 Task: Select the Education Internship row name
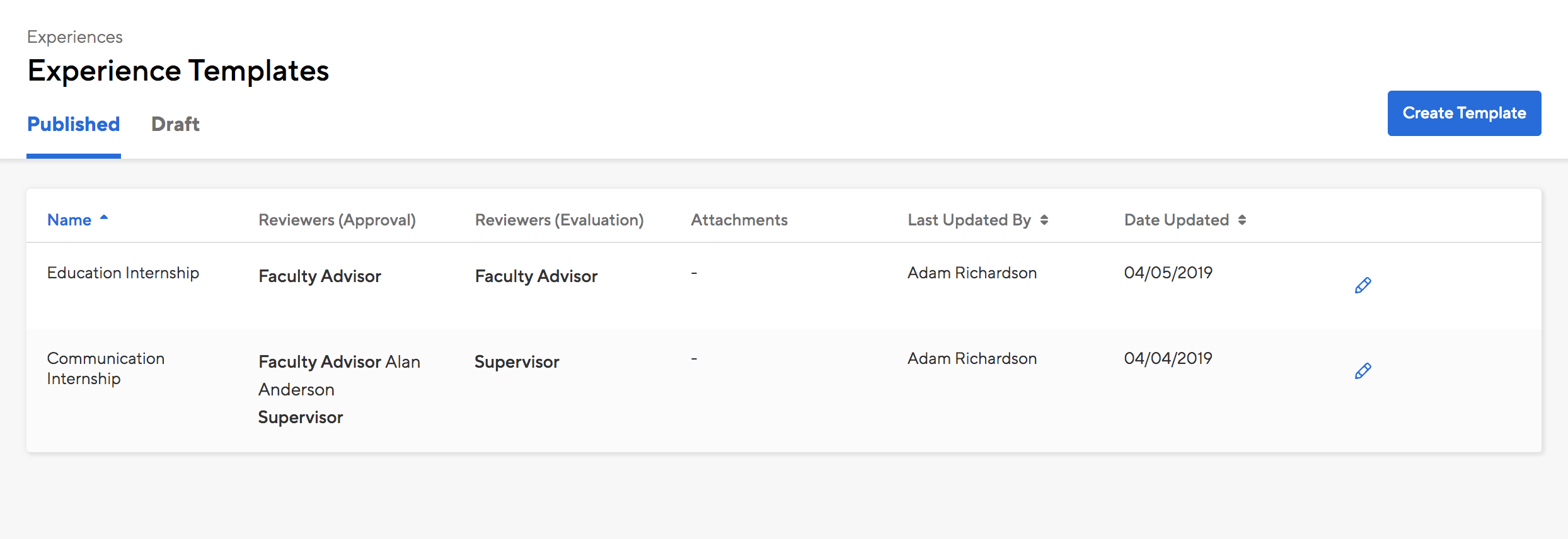(123, 273)
